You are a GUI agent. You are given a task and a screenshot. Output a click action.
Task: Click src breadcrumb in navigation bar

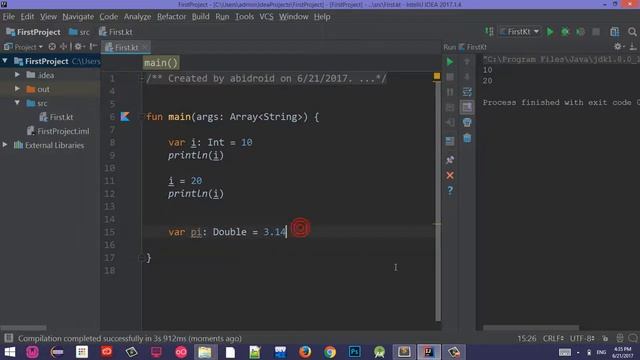(79, 32)
